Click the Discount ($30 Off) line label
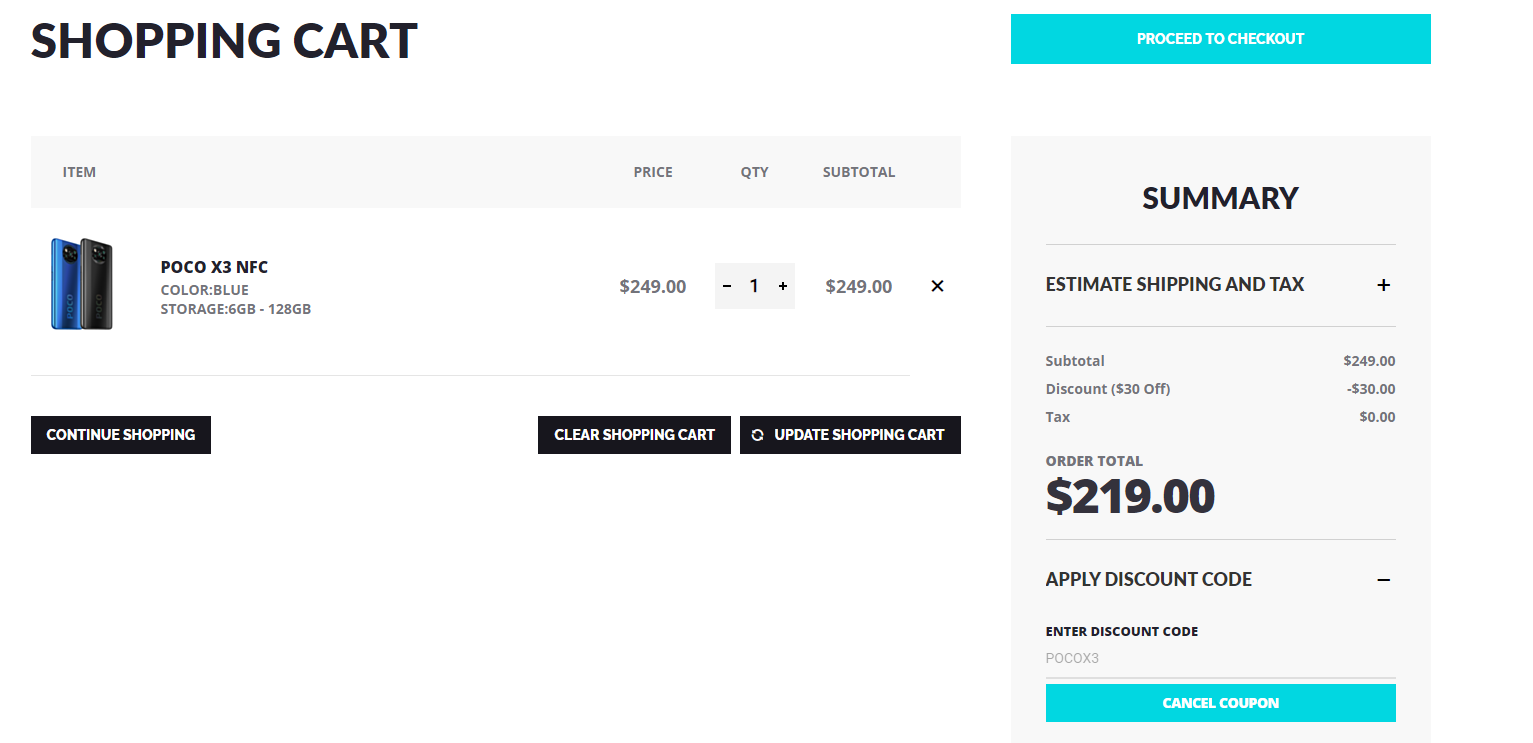 [x=1108, y=389]
